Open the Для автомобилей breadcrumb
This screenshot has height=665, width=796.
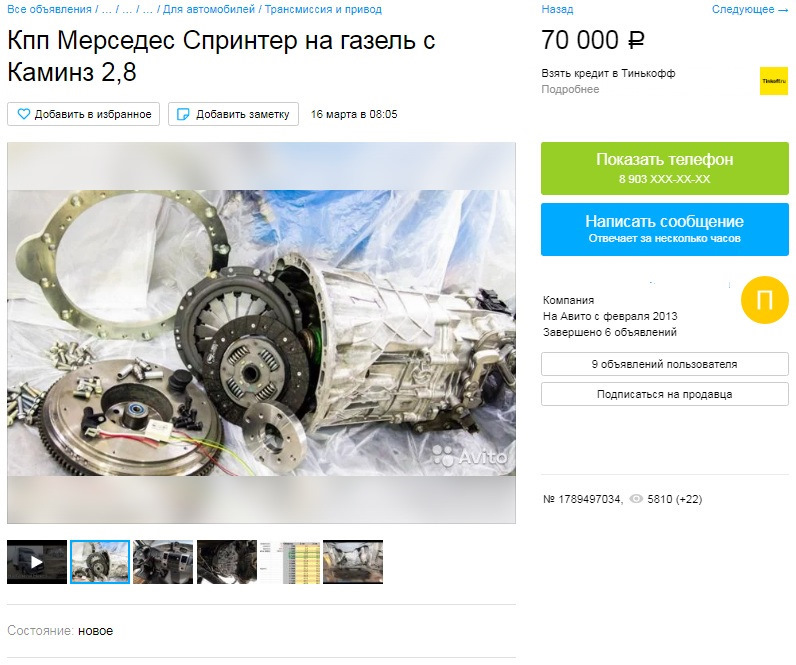pyautogui.click(x=209, y=9)
